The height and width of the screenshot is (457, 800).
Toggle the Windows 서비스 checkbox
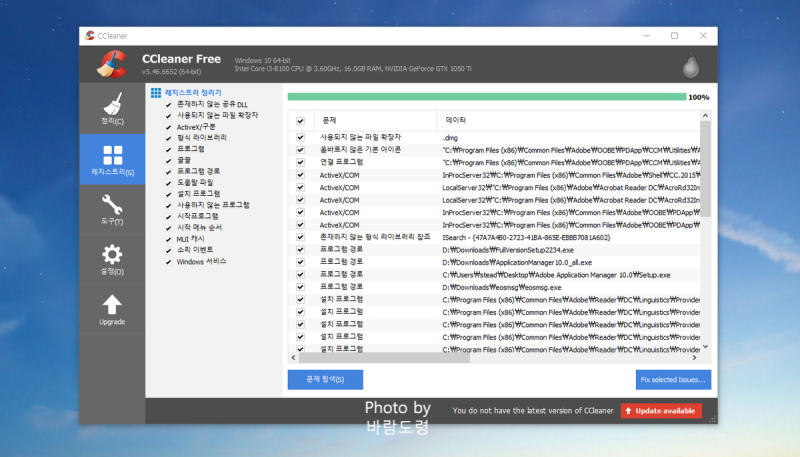168,262
